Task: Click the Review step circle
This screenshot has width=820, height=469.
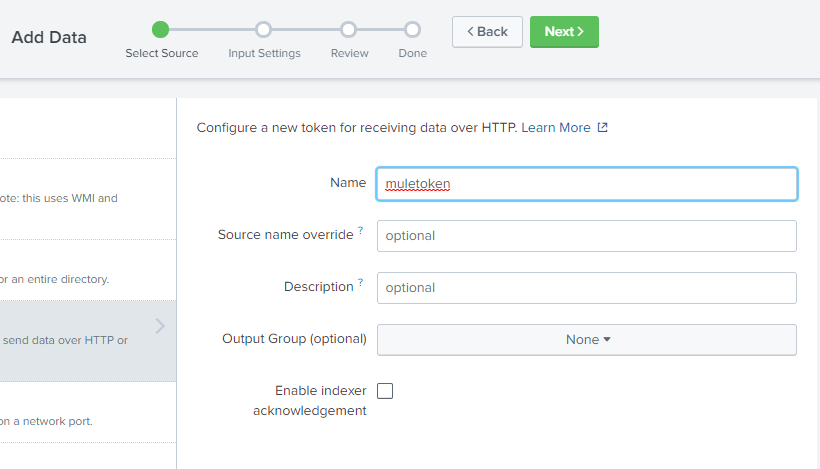Action: [x=349, y=30]
